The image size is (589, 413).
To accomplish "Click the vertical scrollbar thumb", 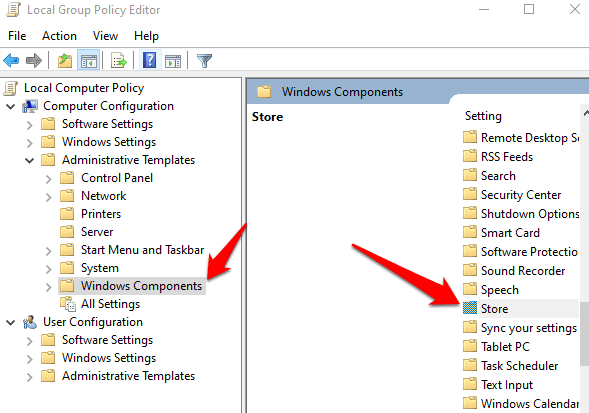I will point(584,333).
